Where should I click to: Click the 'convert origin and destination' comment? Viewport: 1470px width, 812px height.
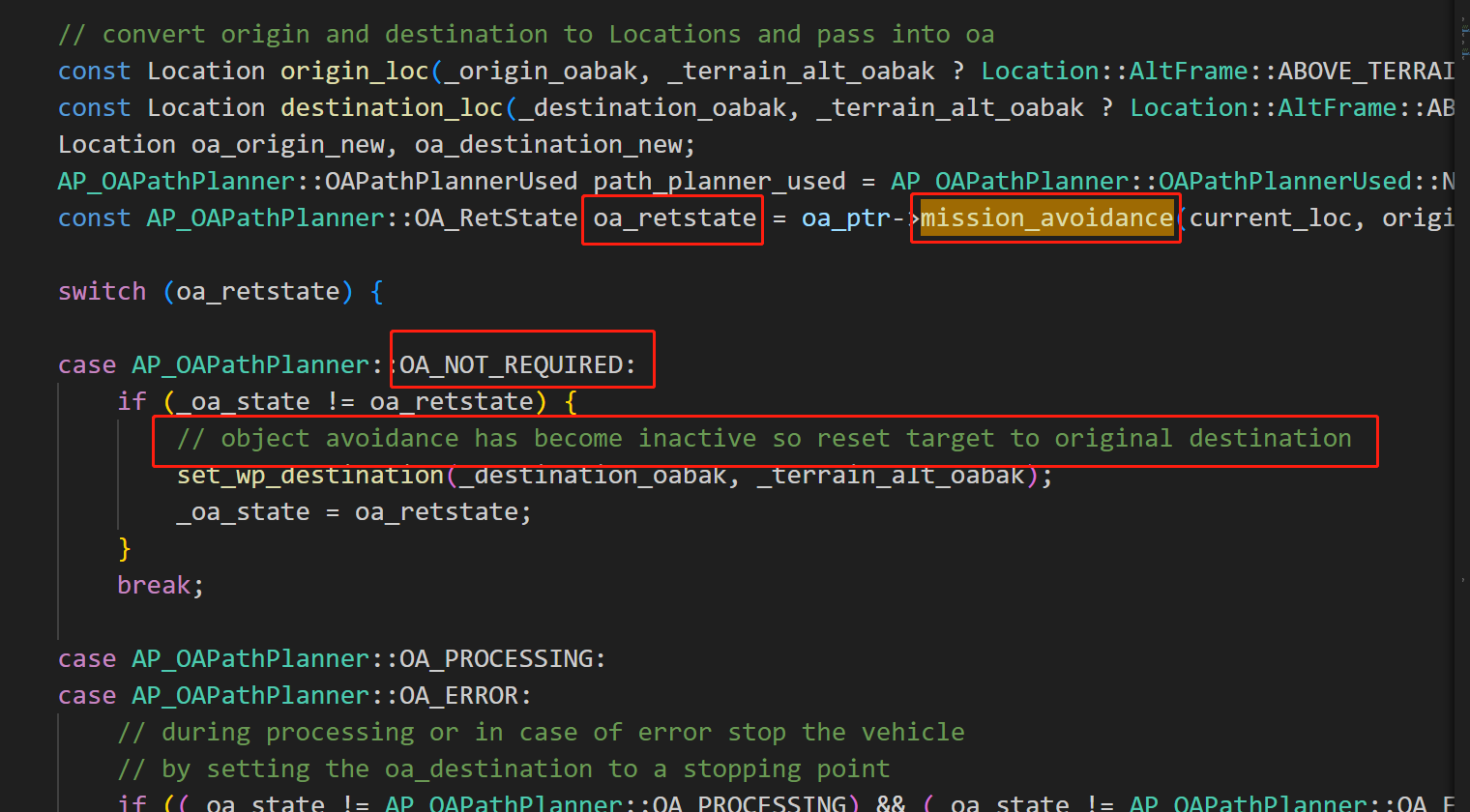tap(526, 35)
